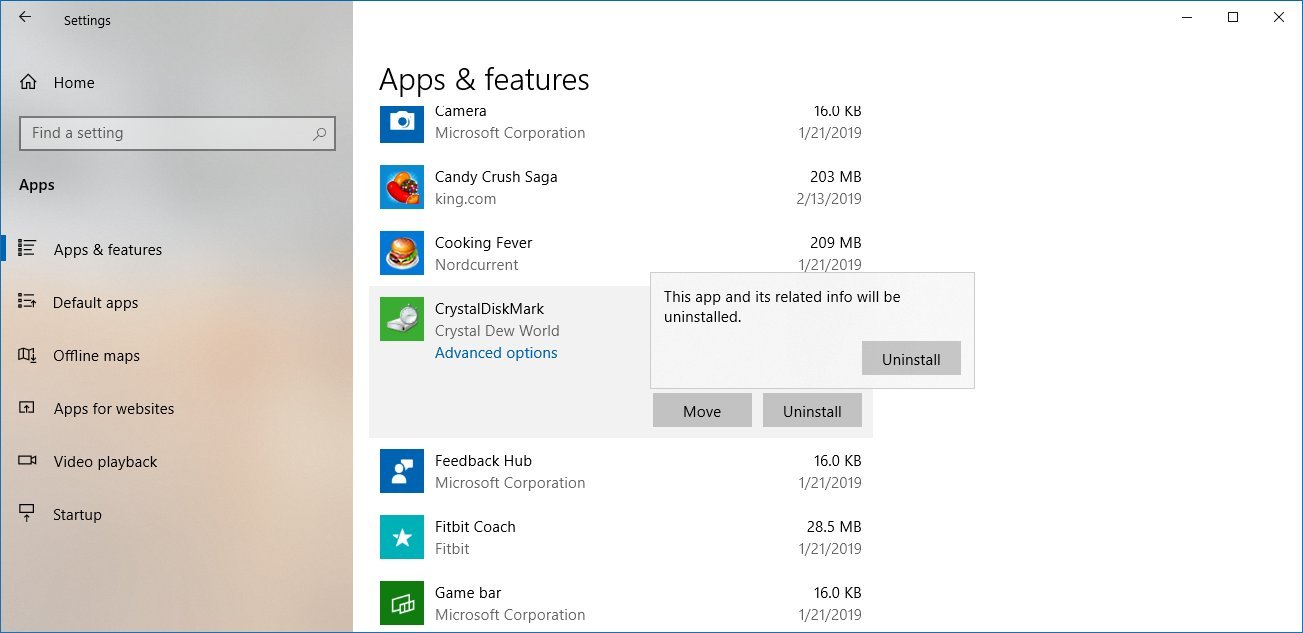Open Startup settings
The width and height of the screenshot is (1303, 633).
click(77, 514)
